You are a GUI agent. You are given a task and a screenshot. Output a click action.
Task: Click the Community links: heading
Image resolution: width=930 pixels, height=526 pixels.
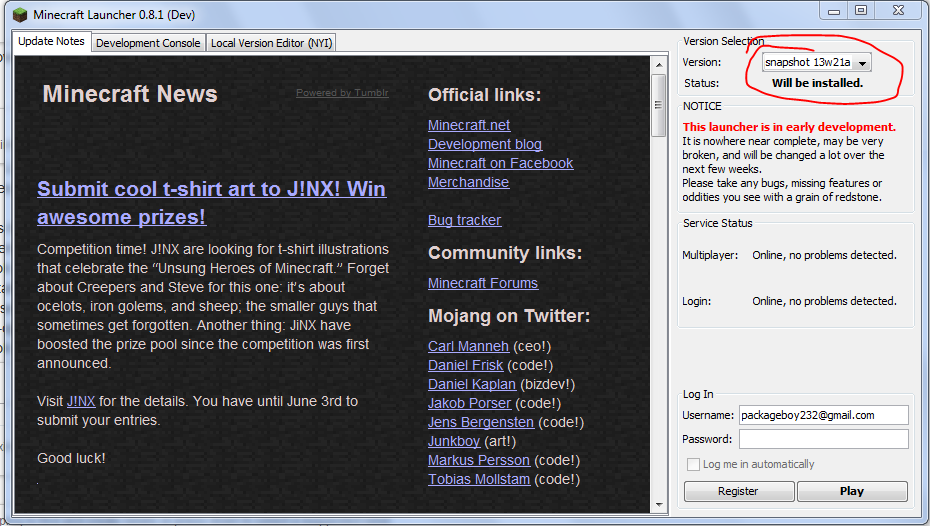505,253
